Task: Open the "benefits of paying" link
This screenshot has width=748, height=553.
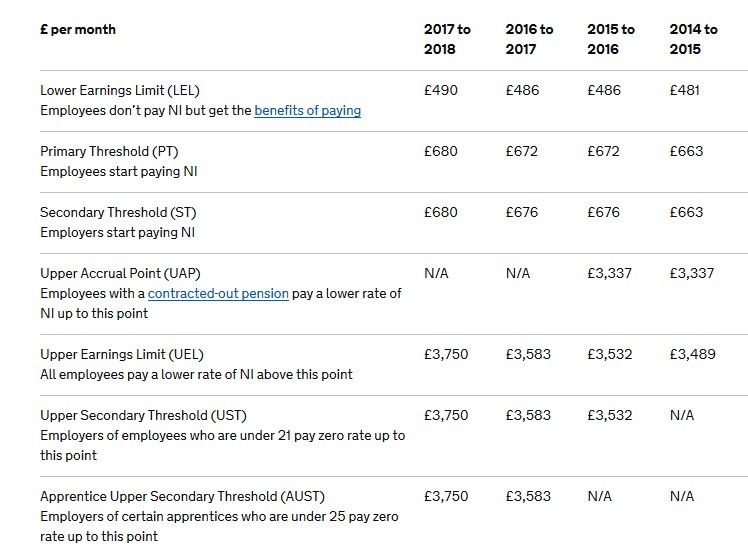Action: click(x=307, y=111)
